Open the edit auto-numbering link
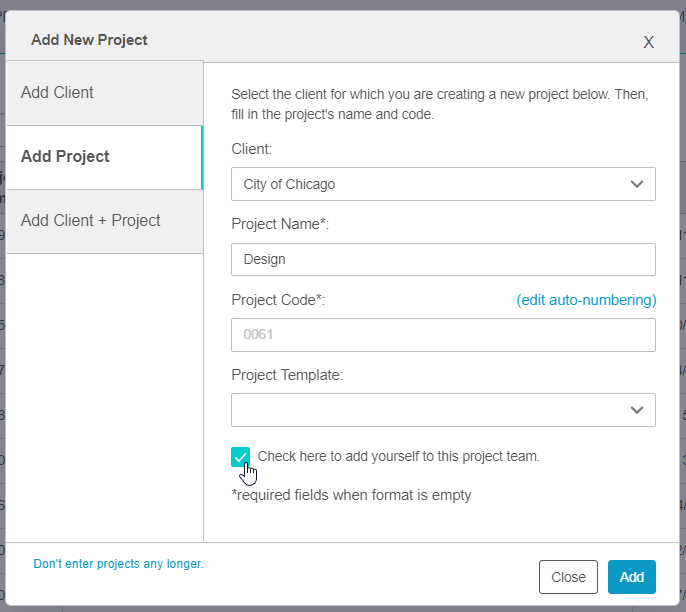 click(586, 300)
